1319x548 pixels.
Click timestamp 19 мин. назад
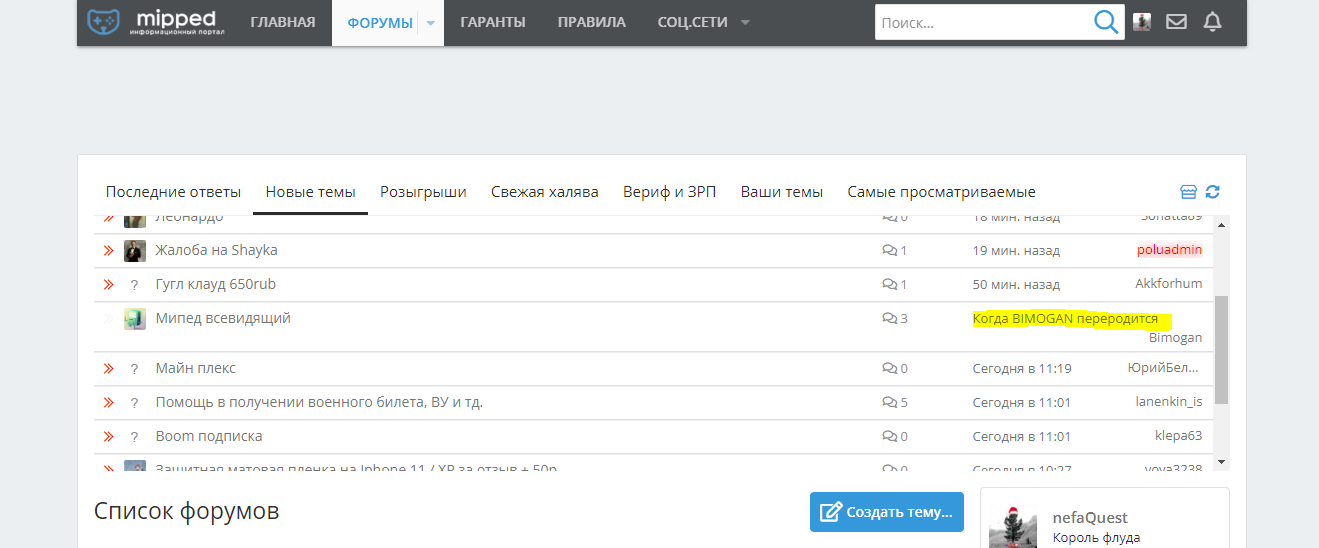(x=1016, y=250)
